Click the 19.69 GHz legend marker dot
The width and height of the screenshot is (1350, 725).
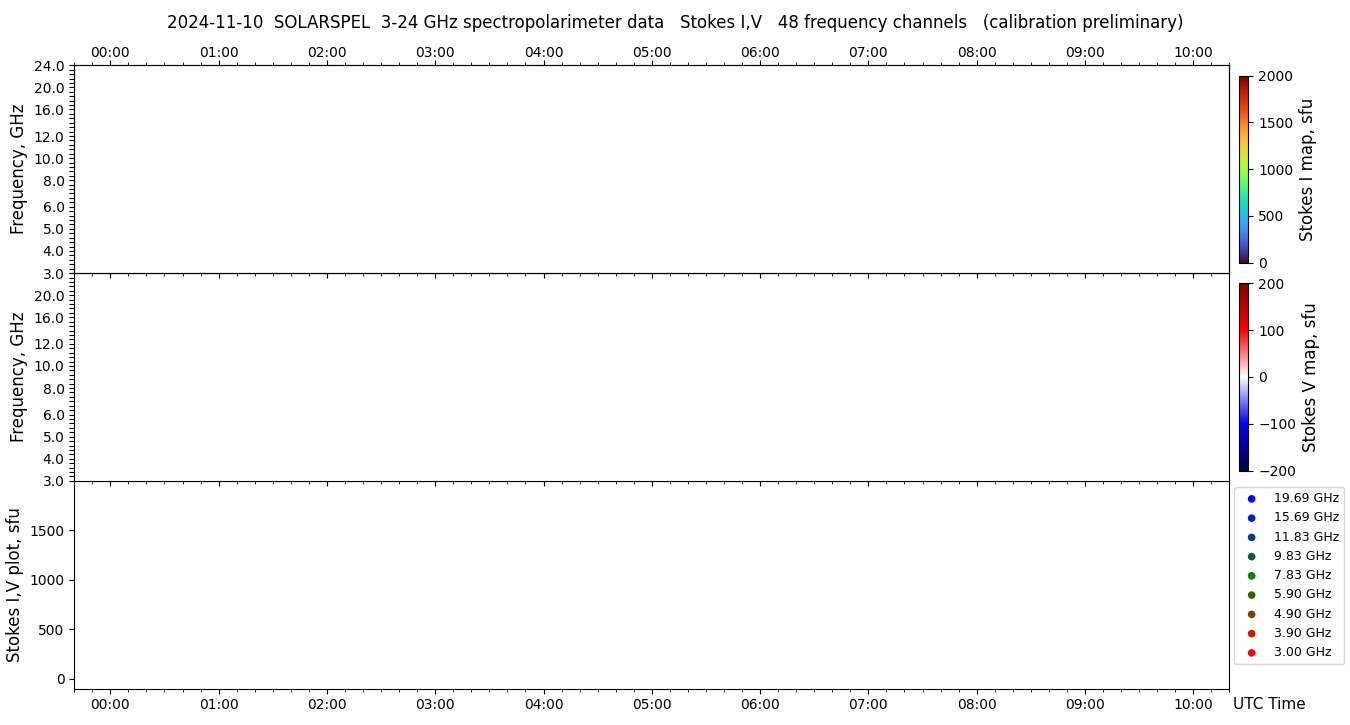click(x=1251, y=498)
